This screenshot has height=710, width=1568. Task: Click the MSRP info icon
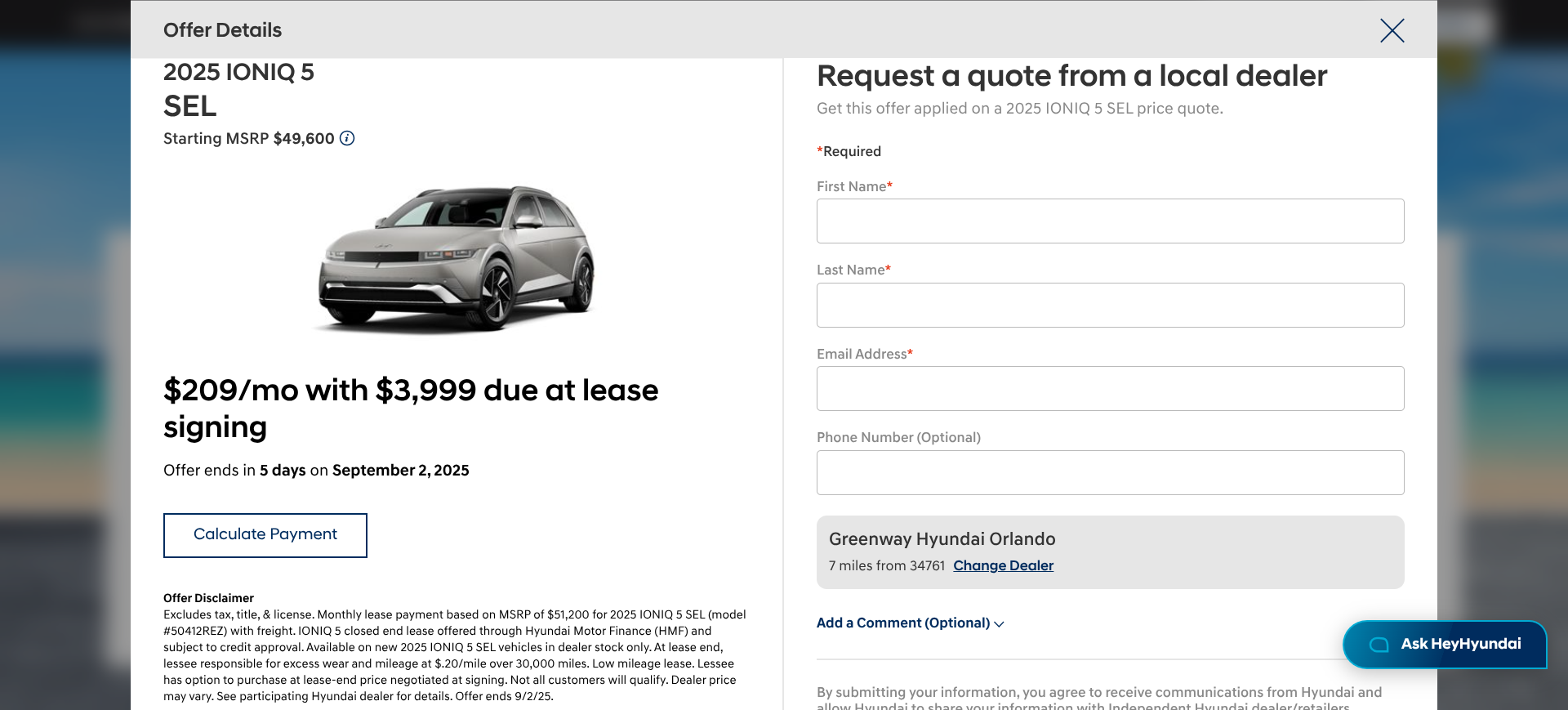click(347, 138)
